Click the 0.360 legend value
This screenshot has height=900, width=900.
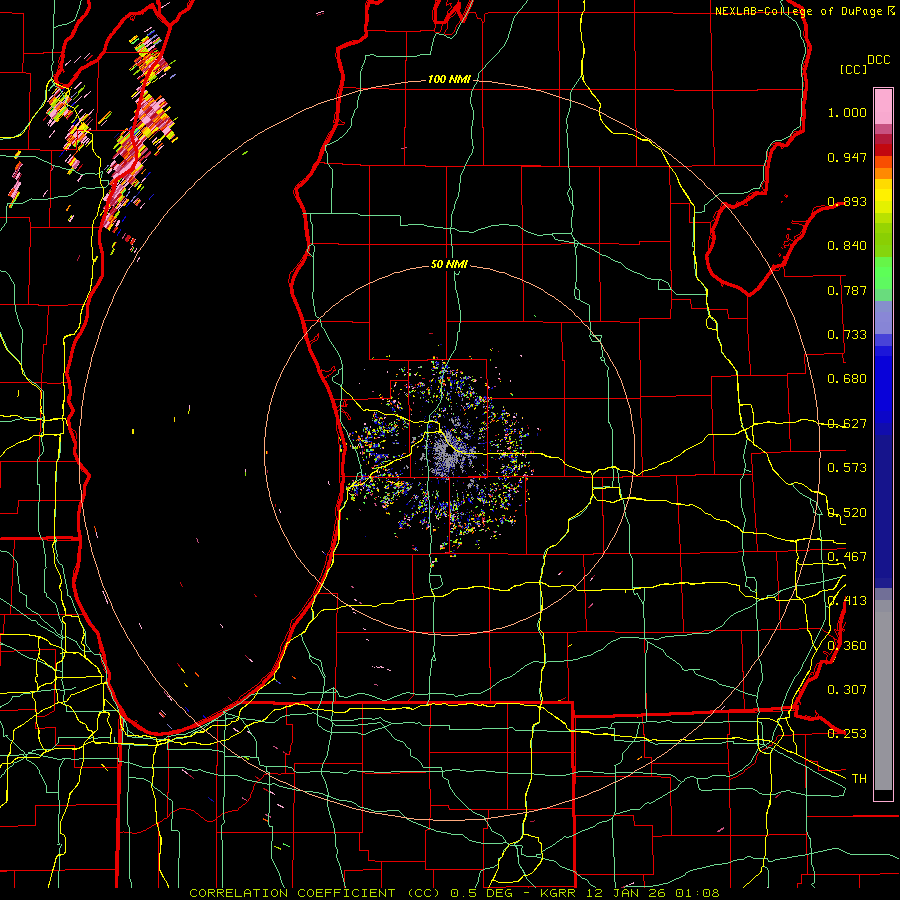pos(847,646)
